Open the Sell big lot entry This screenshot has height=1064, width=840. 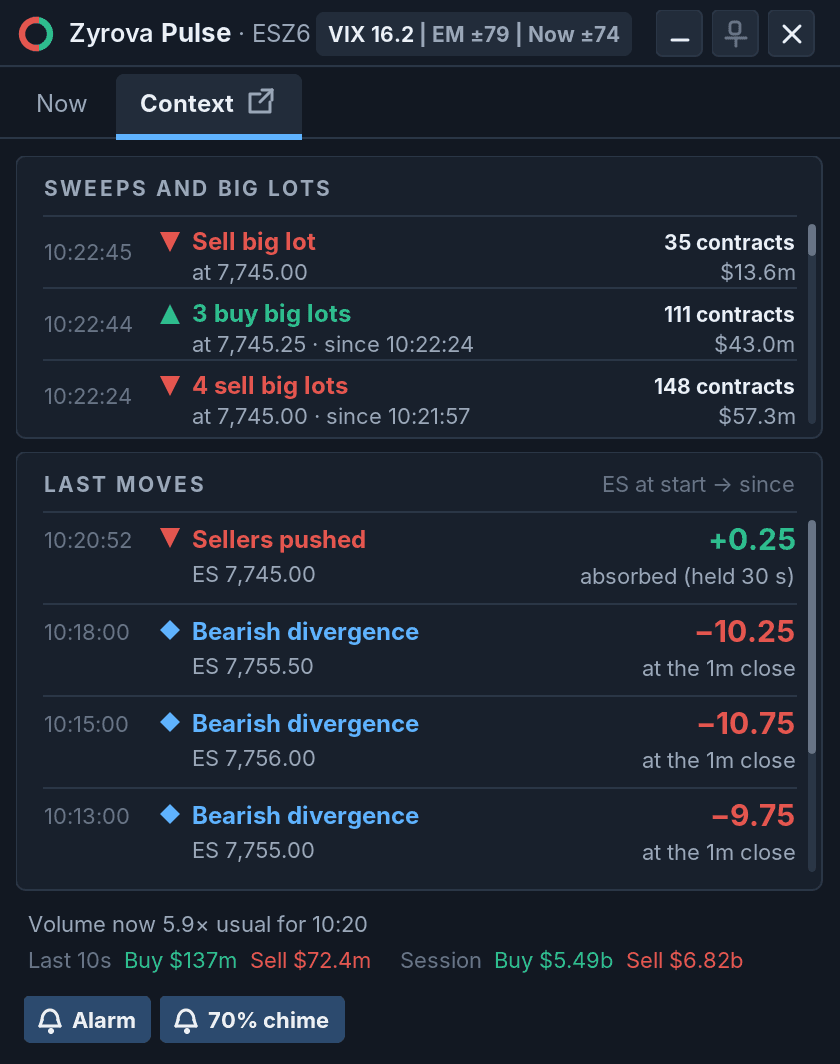[x=419, y=253]
